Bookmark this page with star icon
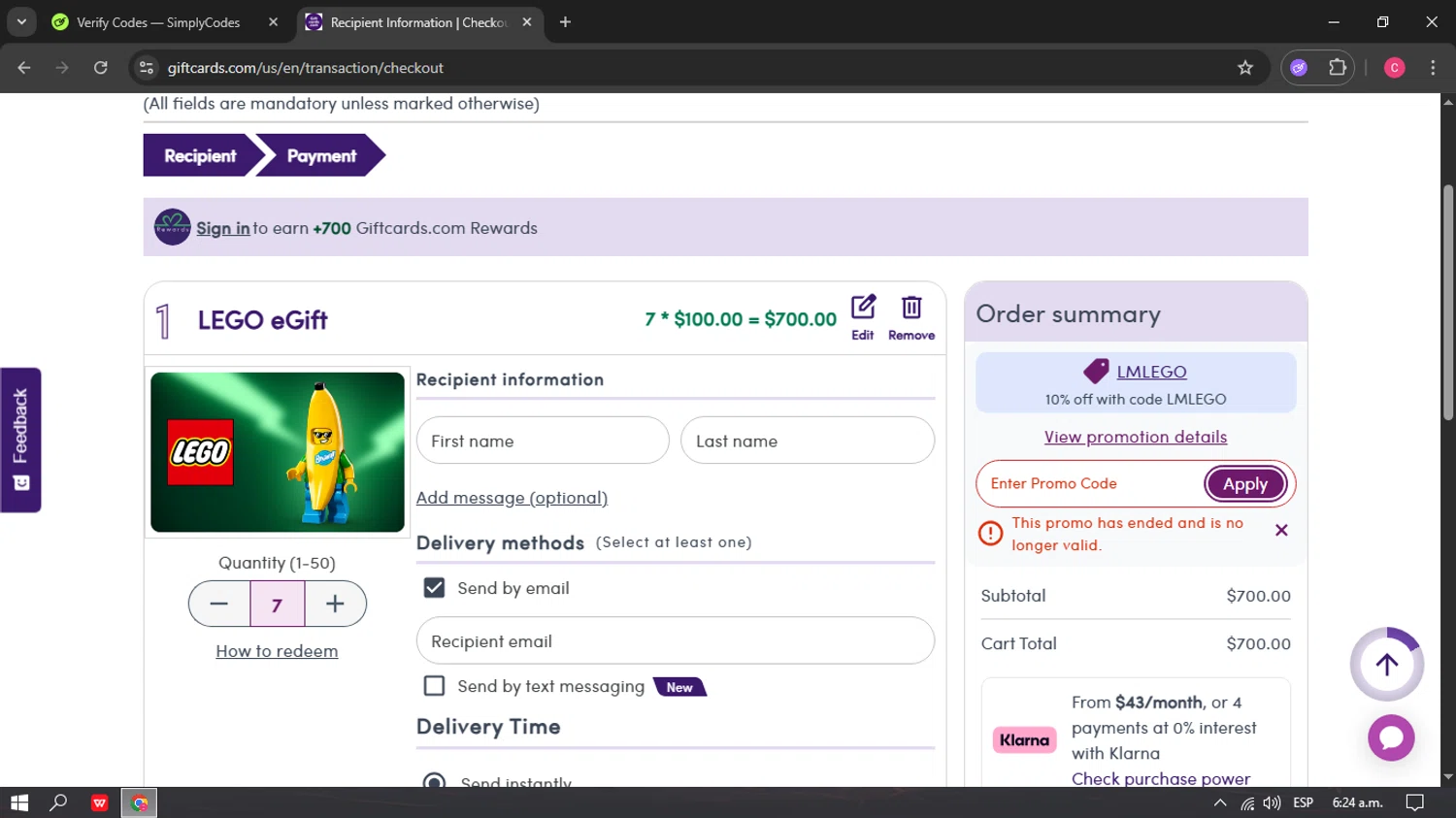 tap(1245, 68)
